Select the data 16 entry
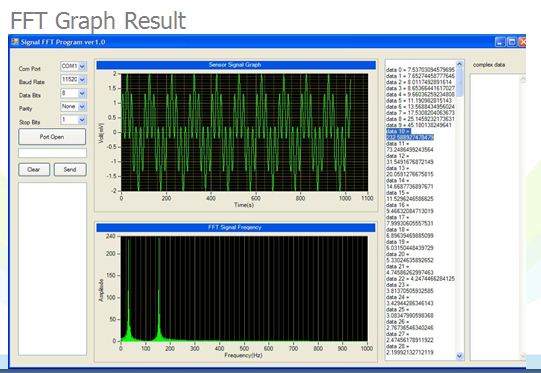Screen dimensions: 541x373 coord(410,208)
